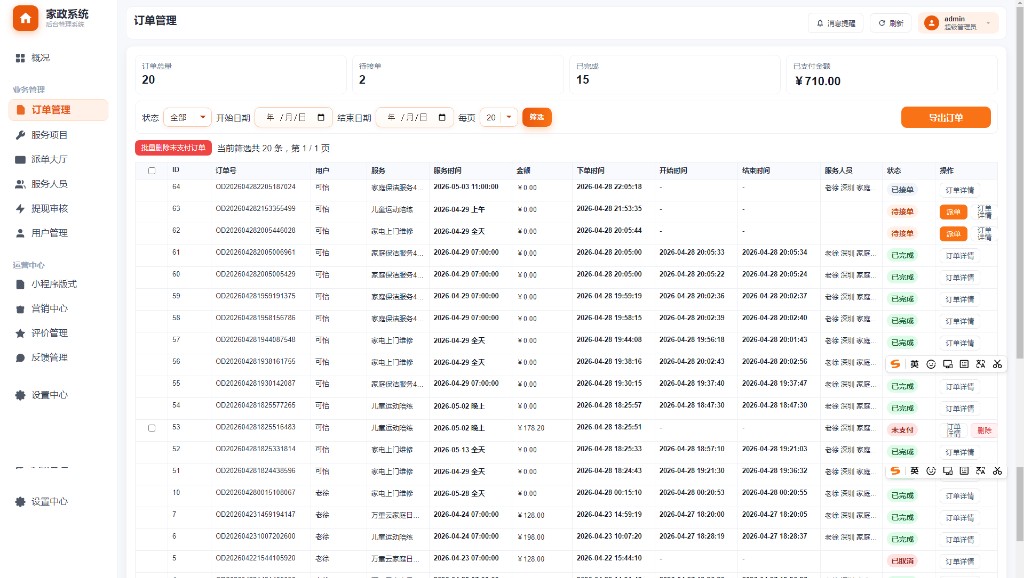Open 订单管理 in the sidebar

coord(58,110)
